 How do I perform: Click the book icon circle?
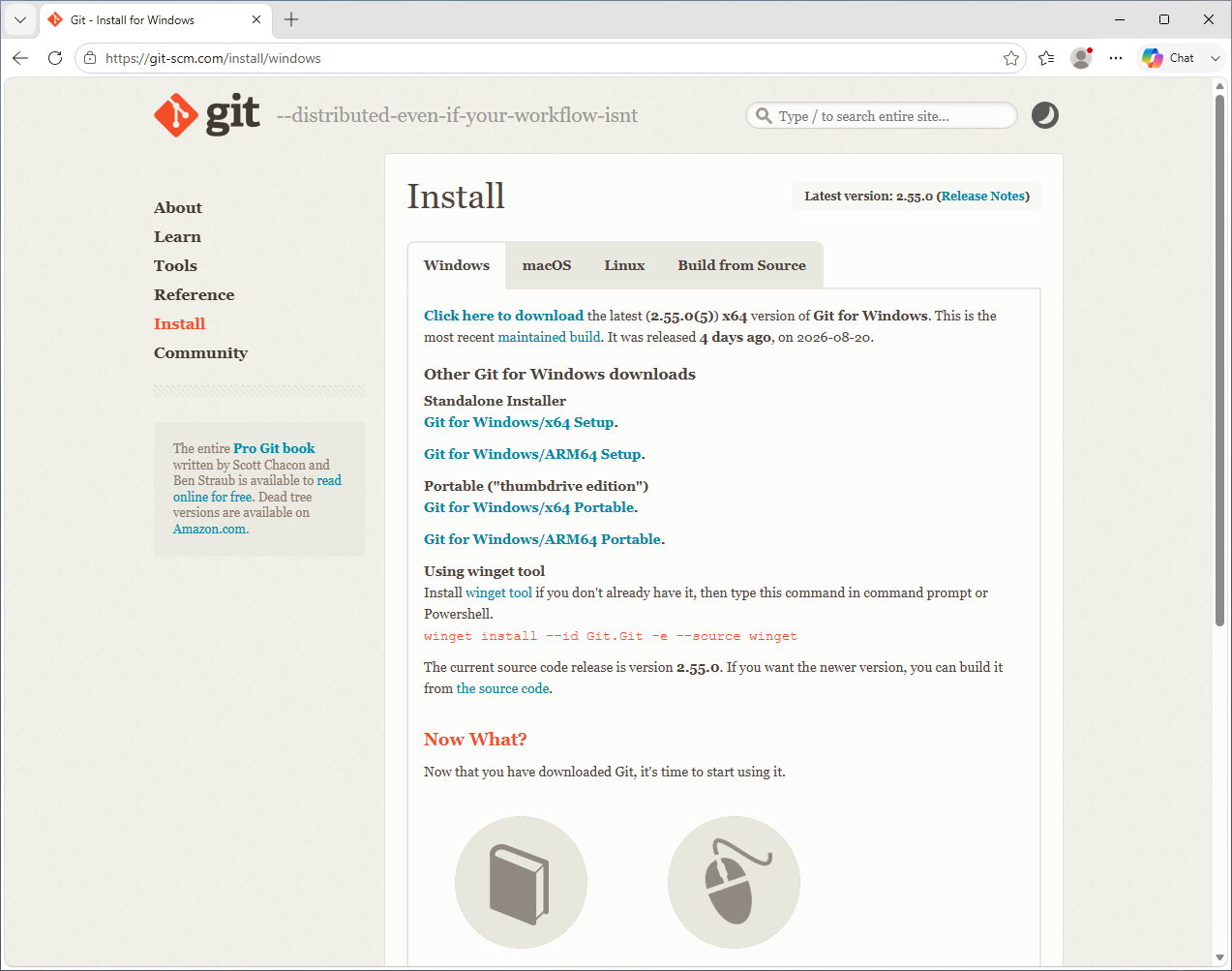click(x=521, y=882)
